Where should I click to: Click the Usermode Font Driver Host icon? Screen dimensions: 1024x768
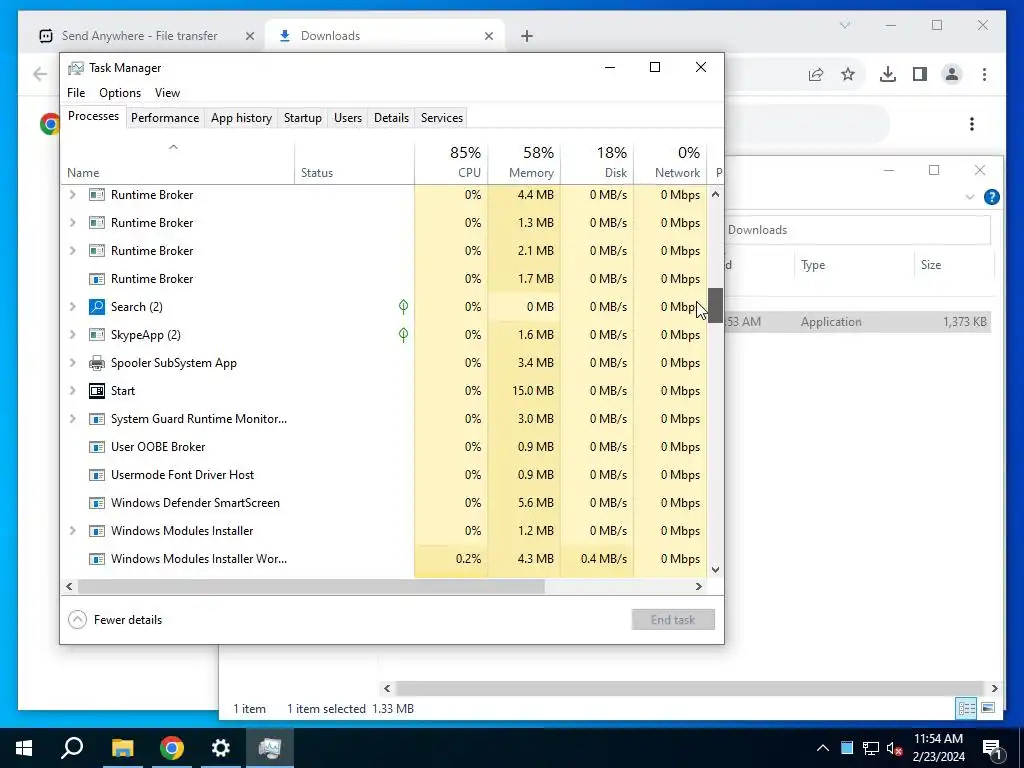[x=97, y=475]
